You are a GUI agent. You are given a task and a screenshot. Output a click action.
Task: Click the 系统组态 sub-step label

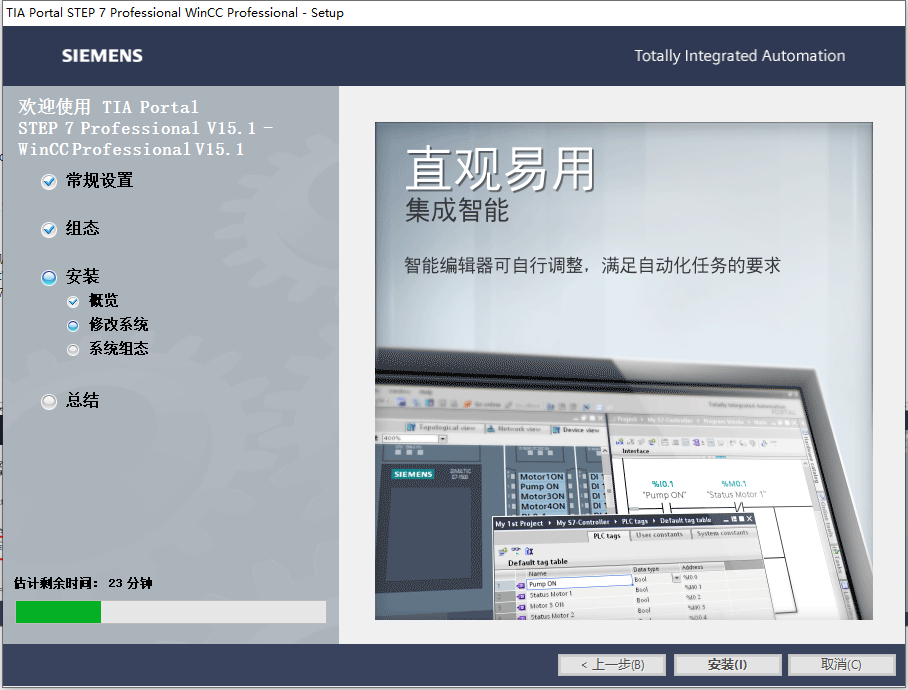(x=119, y=348)
